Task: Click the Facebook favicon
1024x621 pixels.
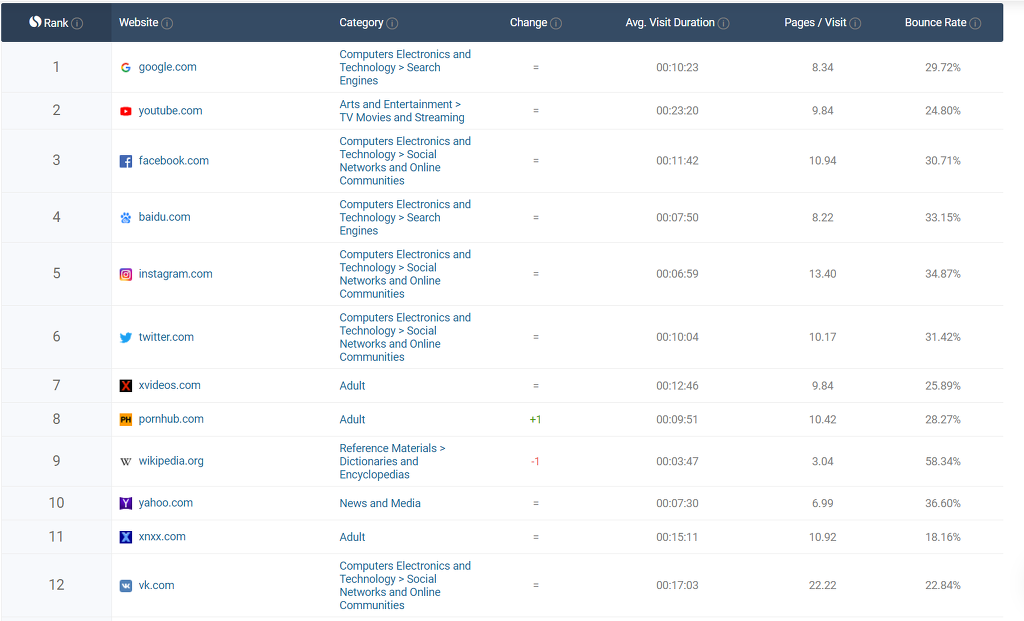Action: pyautogui.click(x=126, y=161)
